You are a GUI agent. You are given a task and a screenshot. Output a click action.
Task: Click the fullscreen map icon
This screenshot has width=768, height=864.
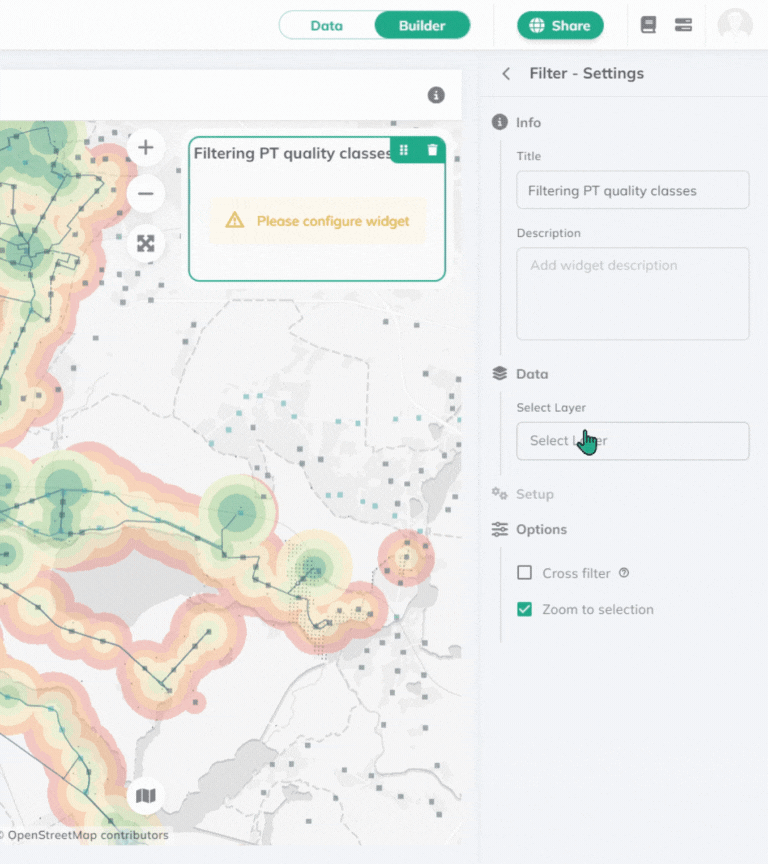point(146,243)
